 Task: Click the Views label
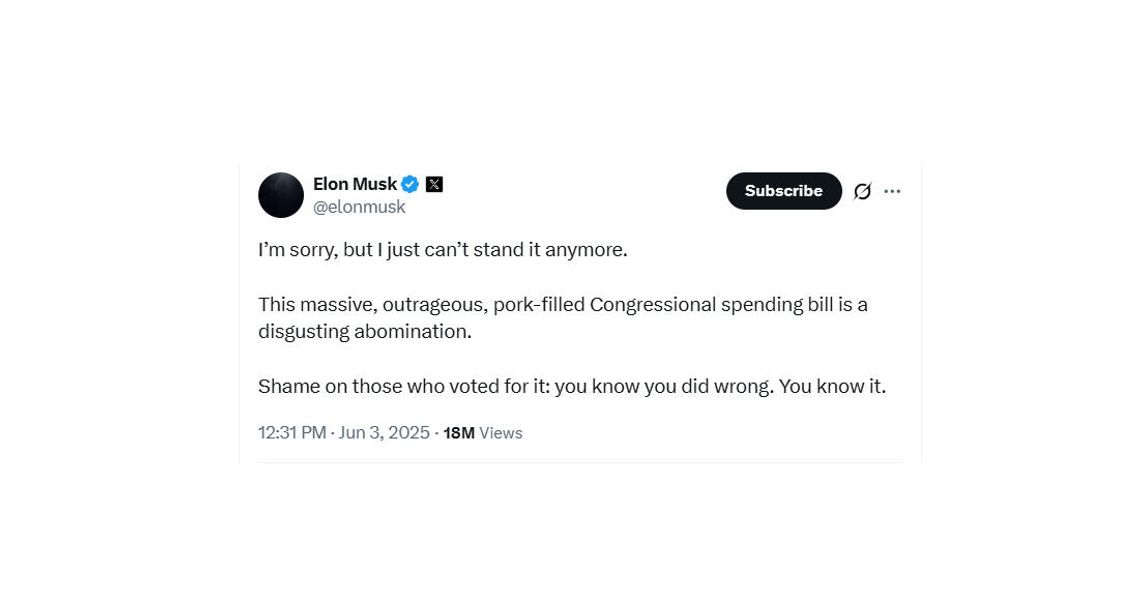pos(501,433)
